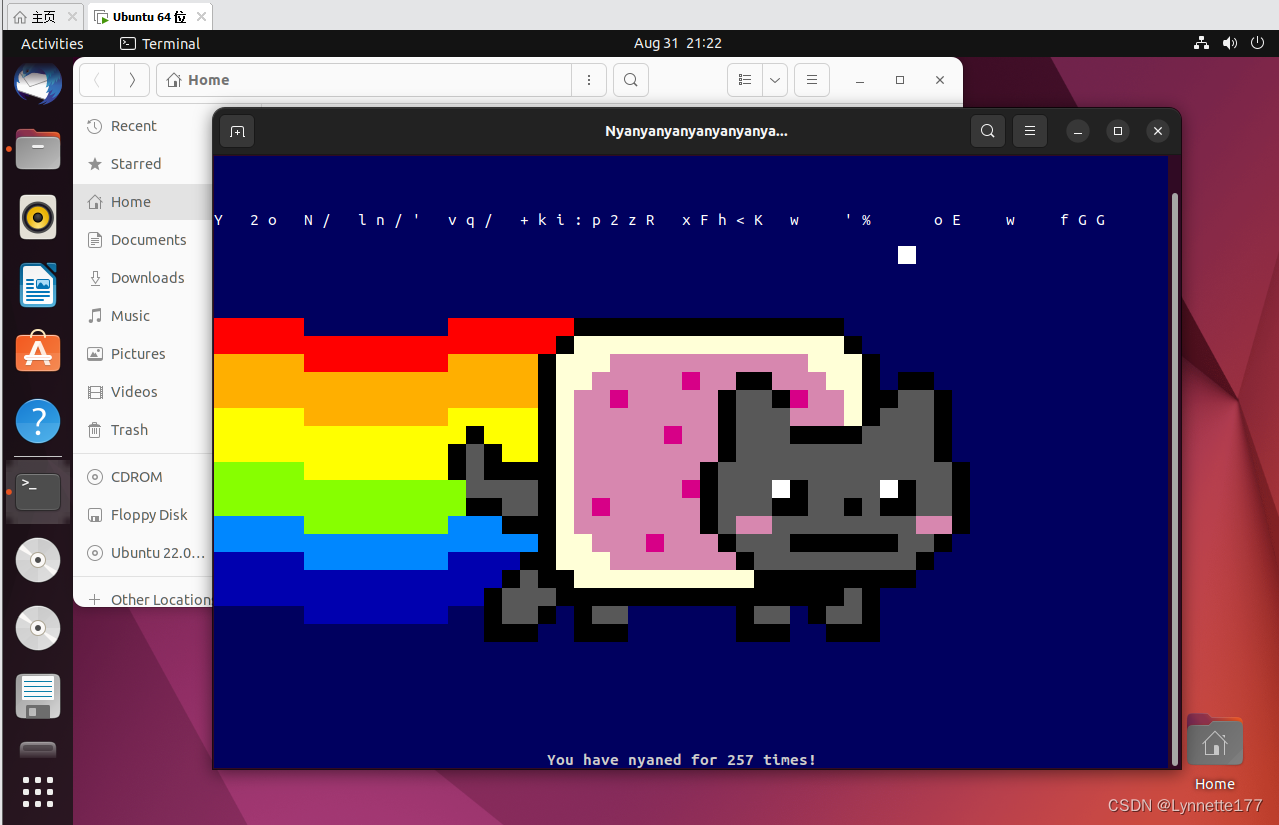The width and height of the screenshot is (1279, 825).
Task: Open Ubuntu Software from the dock
Action: [37, 352]
